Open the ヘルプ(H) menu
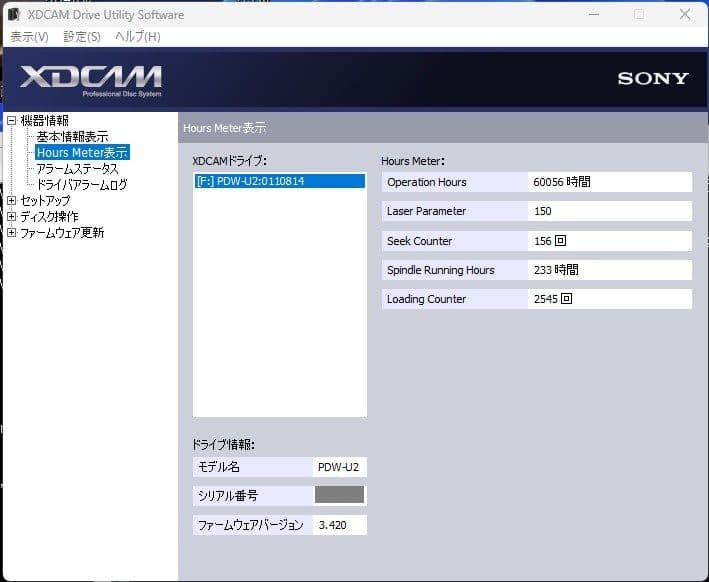This screenshot has height=582, width=709. (x=138, y=37)
